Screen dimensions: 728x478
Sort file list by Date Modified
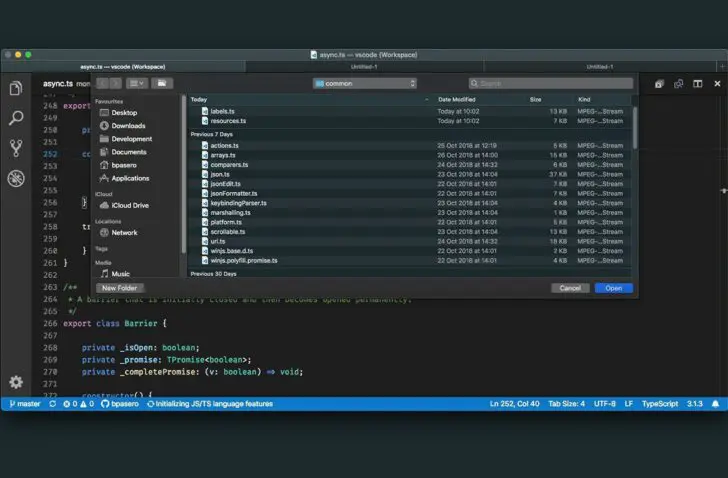click(x=457, y=99)
